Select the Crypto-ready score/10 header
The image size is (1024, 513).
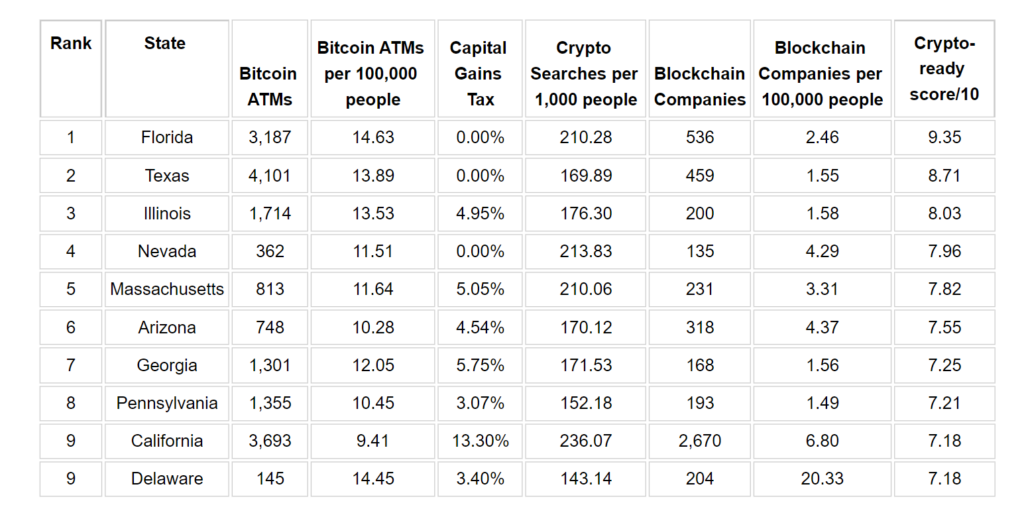pyautogui.click(x=944, y=69)
